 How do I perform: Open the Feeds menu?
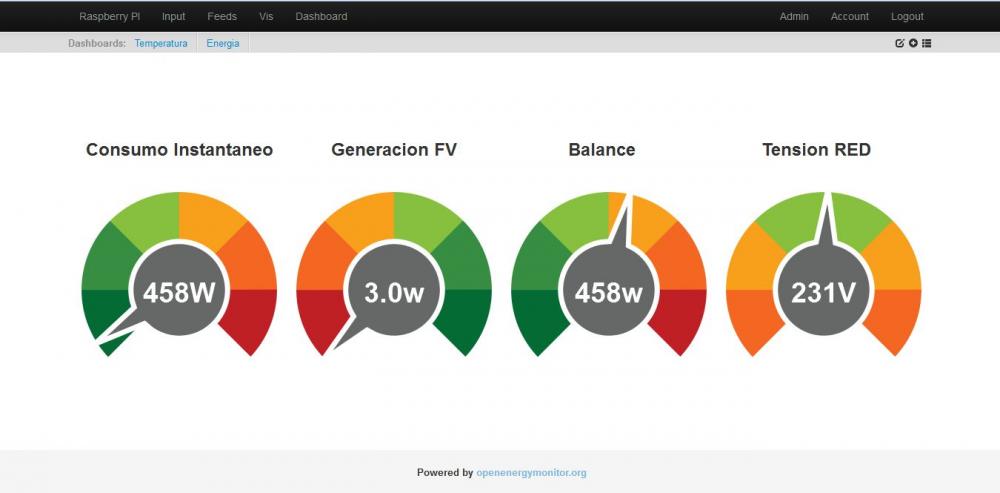coord(222,17)
